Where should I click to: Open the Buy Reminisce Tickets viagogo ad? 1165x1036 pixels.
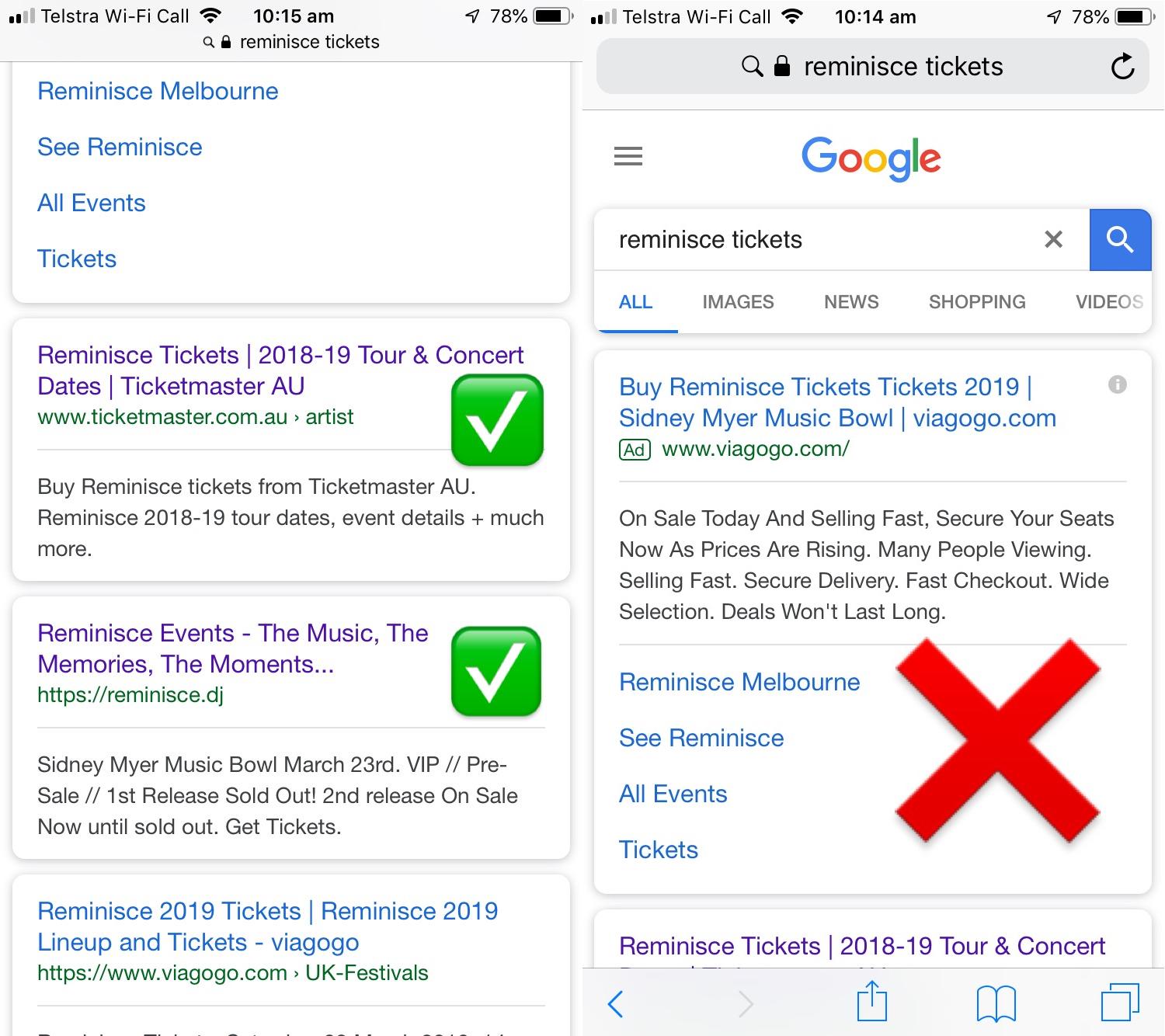point(837,402)
